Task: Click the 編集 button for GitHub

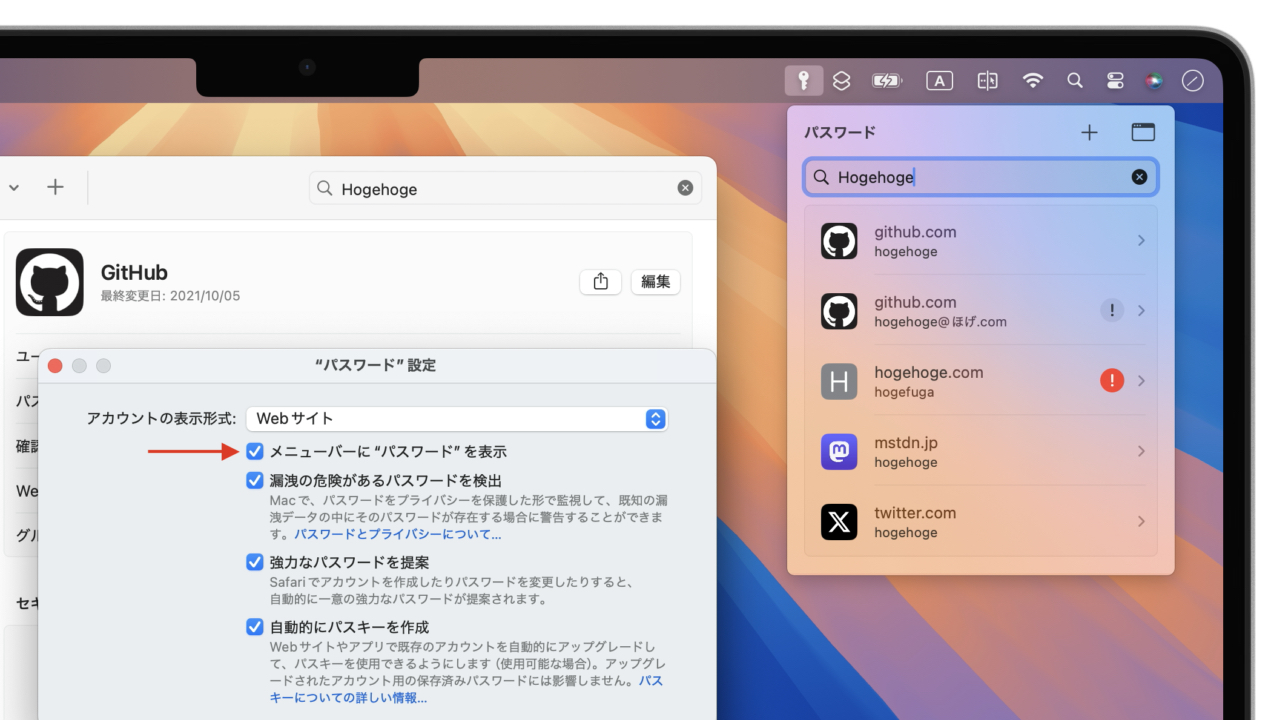Action: pos(655,282)
